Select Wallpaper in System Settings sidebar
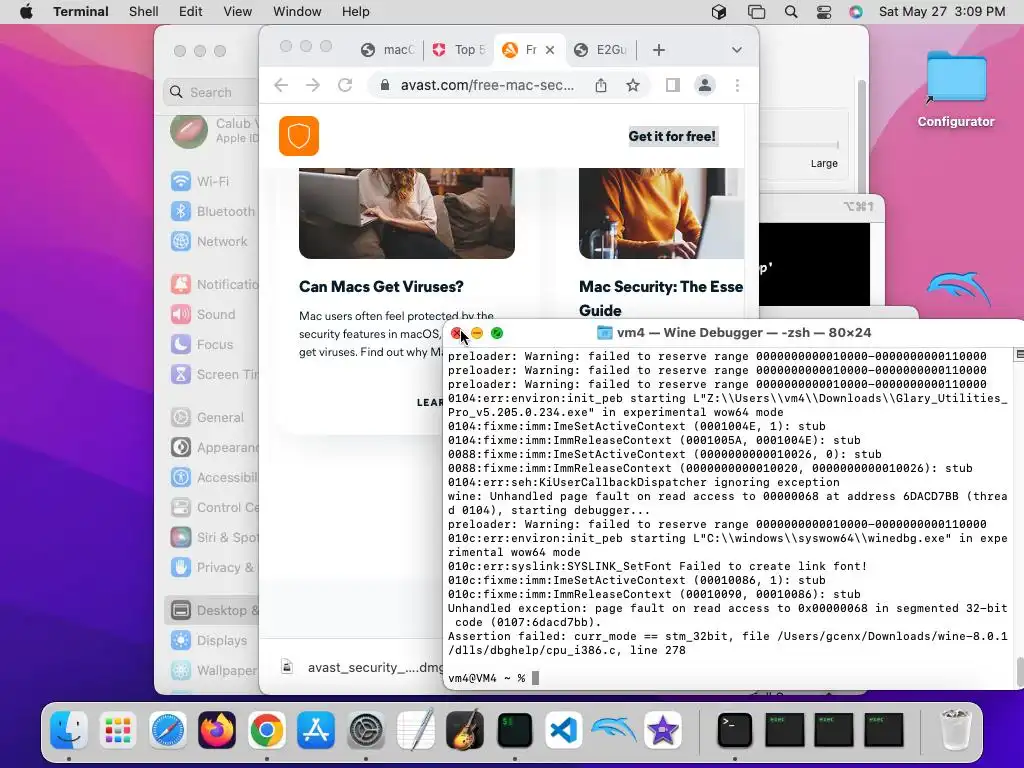Viewport: 1024px width, 768px height. click(212, 671)
